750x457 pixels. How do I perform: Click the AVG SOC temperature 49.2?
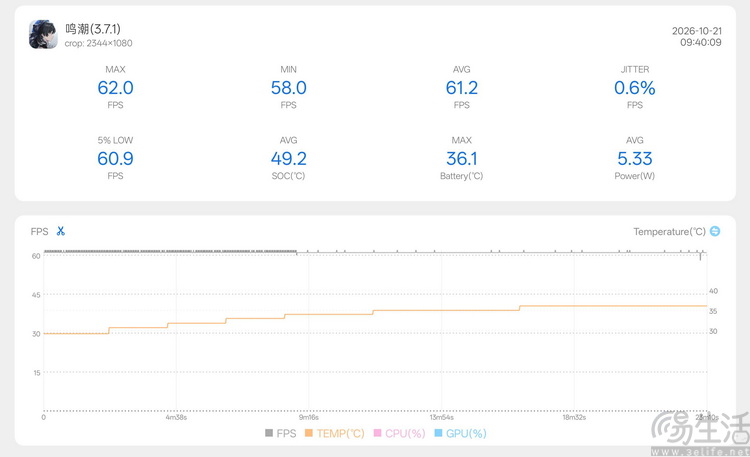pos(288,158)
